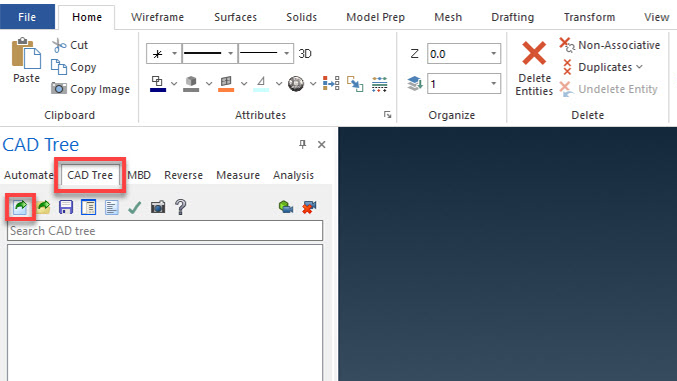
Task: Switch to the Model Prep ribbon tab
Action: coord(375,17)
